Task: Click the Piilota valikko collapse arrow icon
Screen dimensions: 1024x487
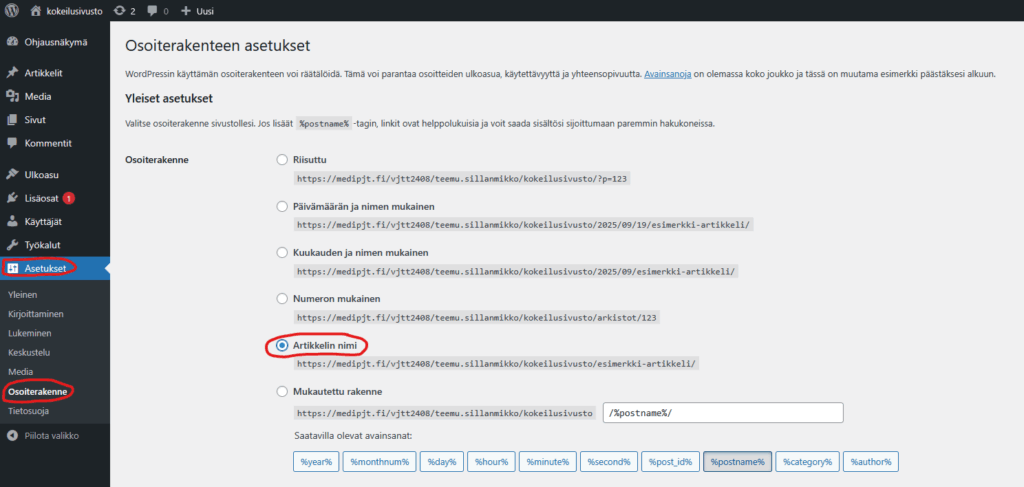Action: click(12, 435)
